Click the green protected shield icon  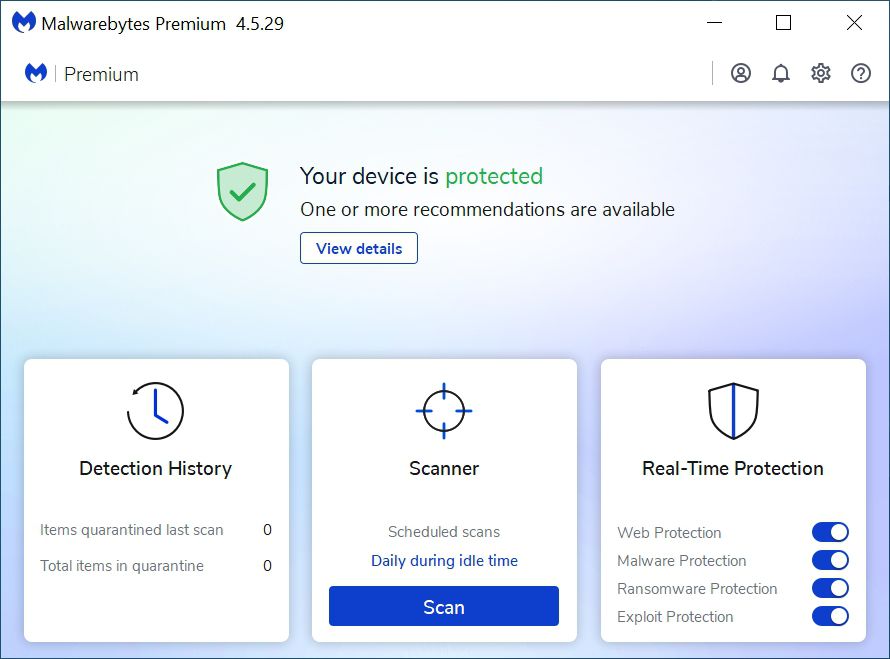242,191
